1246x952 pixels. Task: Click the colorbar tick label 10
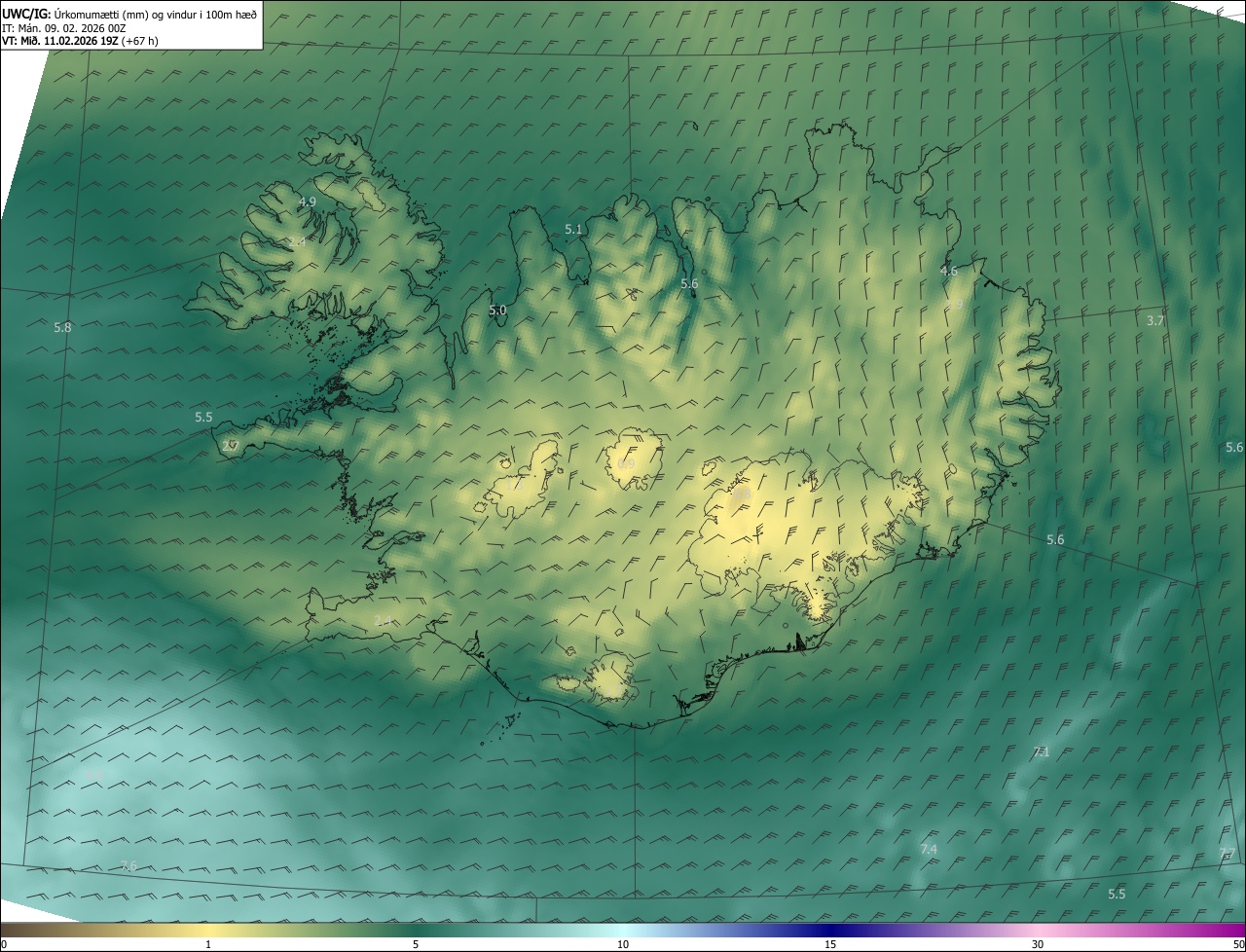(623, 944)
